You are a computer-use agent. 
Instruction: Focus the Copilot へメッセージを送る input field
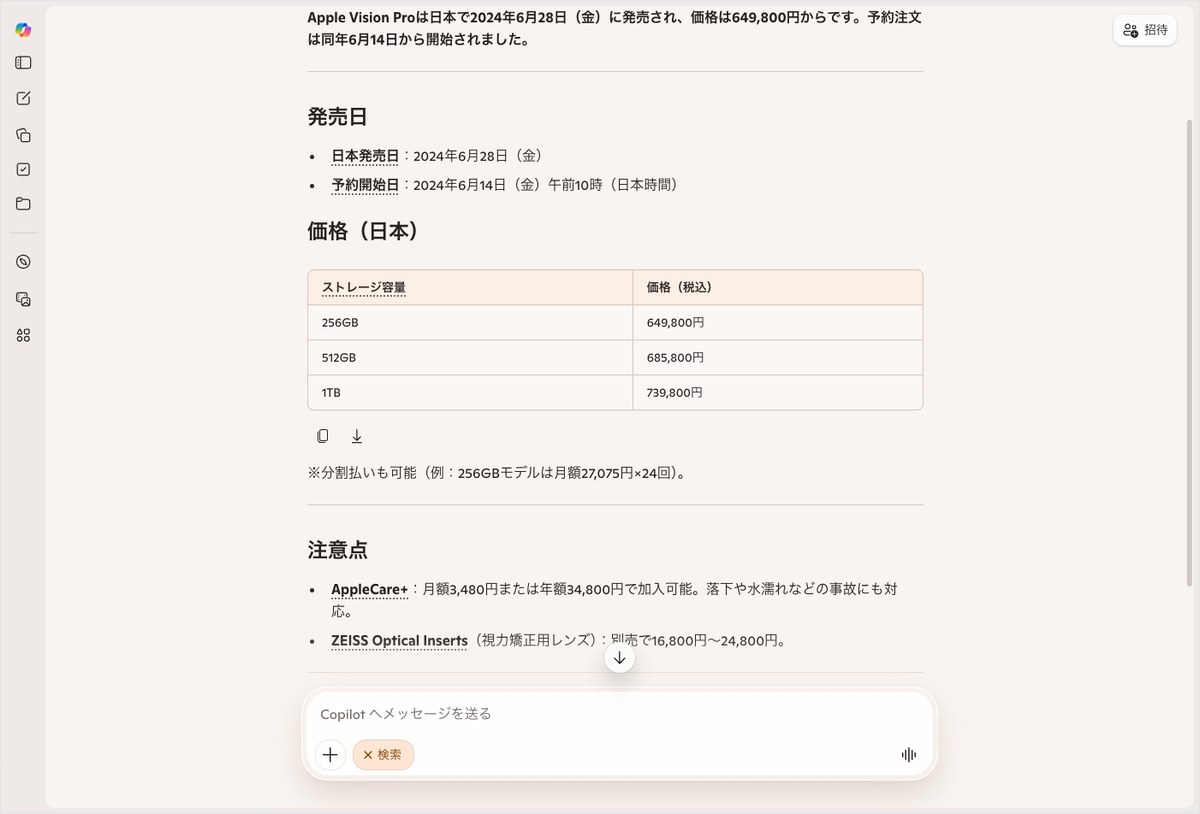pos(620,714)
